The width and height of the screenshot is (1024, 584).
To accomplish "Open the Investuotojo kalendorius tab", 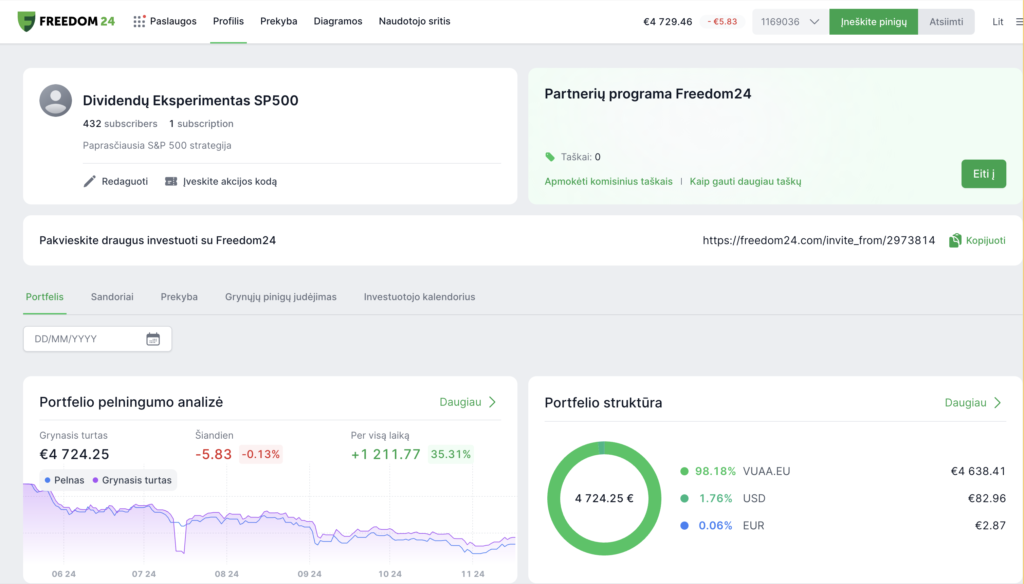I will 419,297.
